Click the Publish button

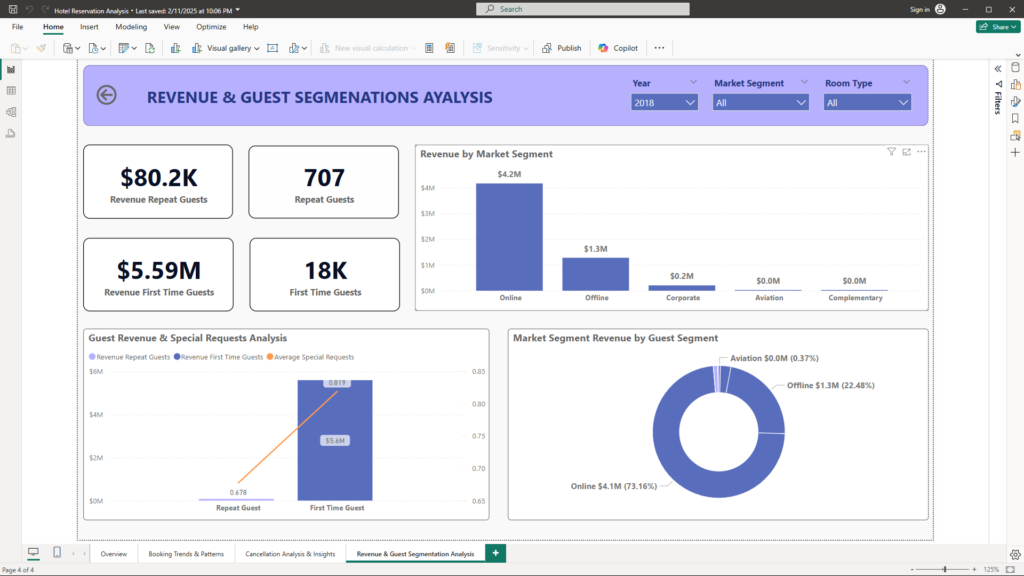click(x=562, y=48)
